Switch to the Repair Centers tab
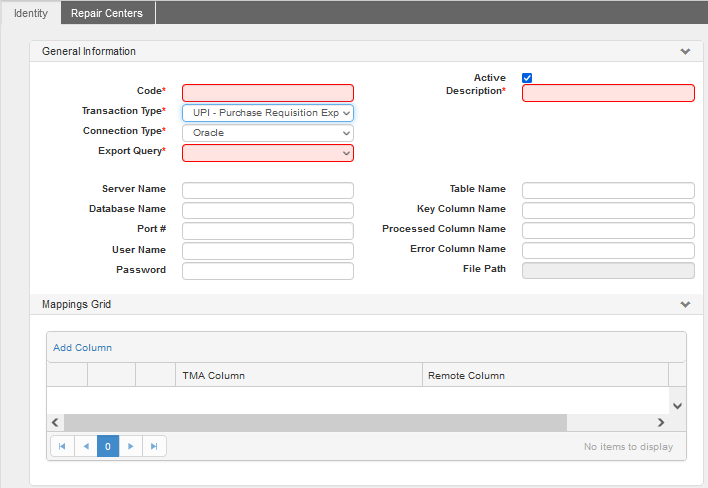The height and width of the screenshot is (488, 708). tap(107, 13)
